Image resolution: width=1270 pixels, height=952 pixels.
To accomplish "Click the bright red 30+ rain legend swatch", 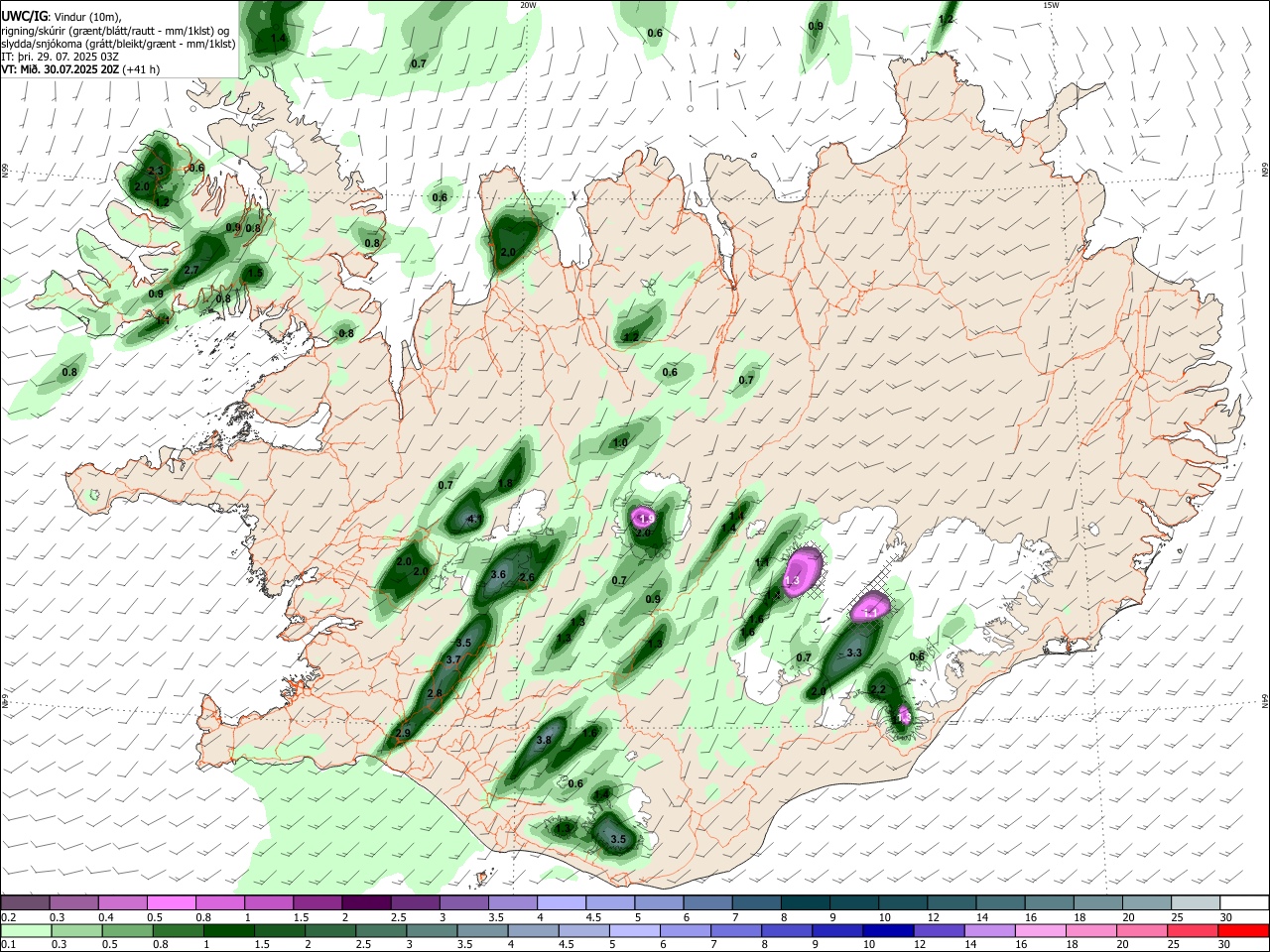I will [x=1243, y=930].
